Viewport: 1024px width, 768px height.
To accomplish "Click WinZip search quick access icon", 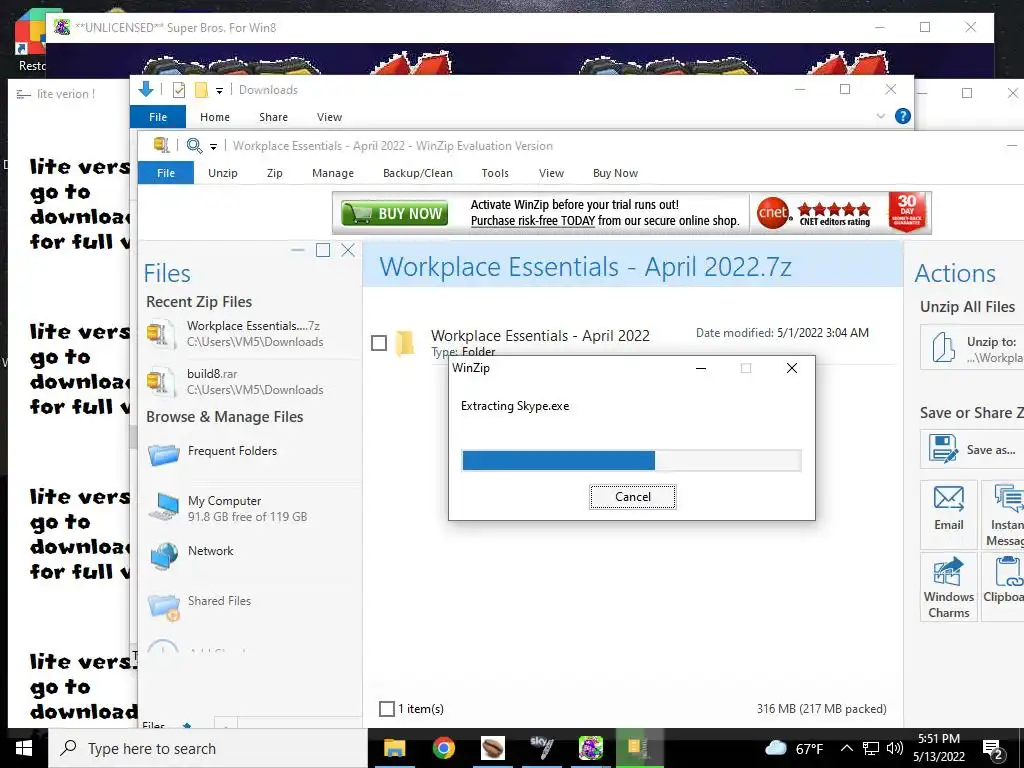I will point(194,146).
